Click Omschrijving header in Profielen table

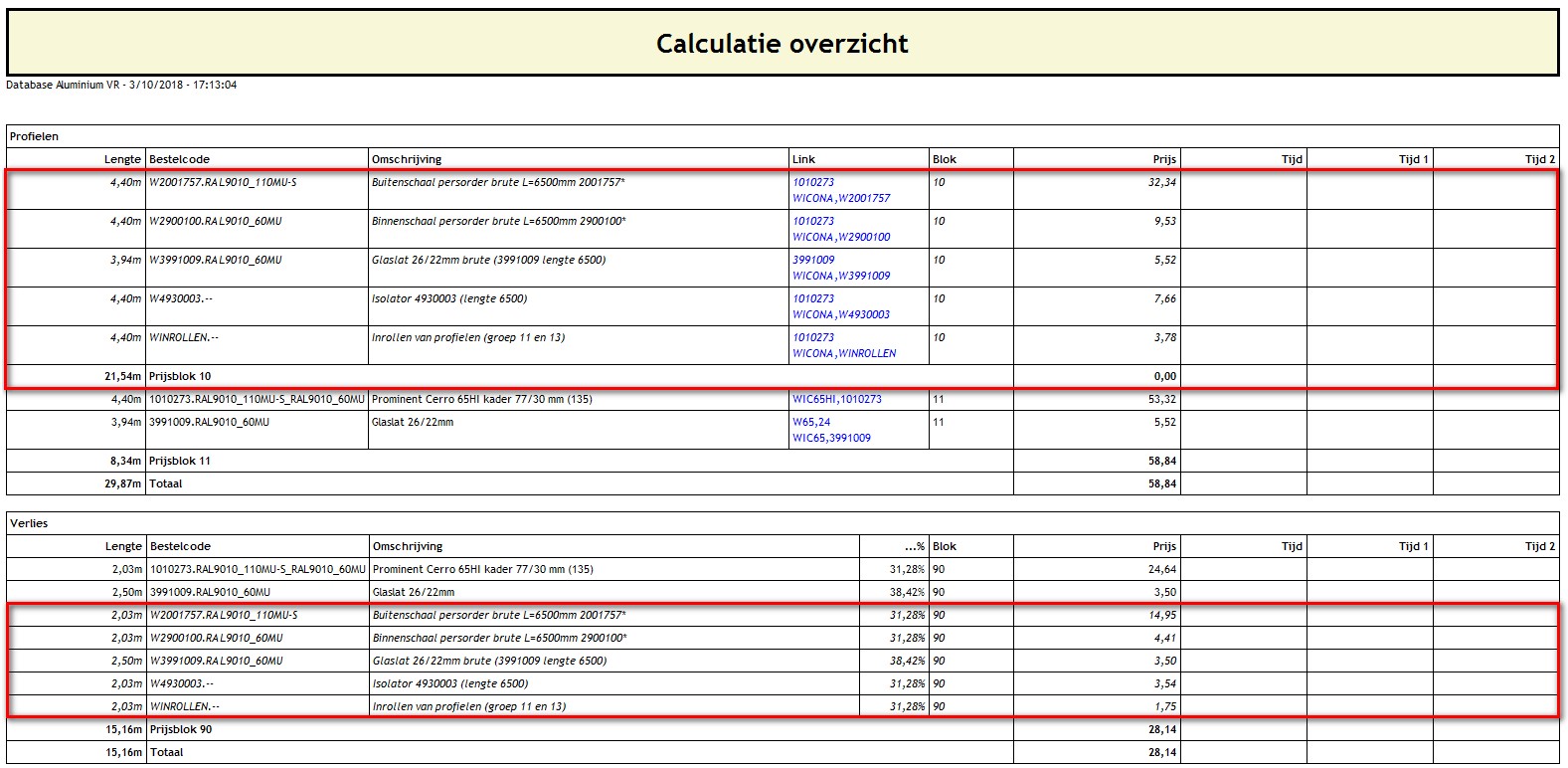pos(407,159)
